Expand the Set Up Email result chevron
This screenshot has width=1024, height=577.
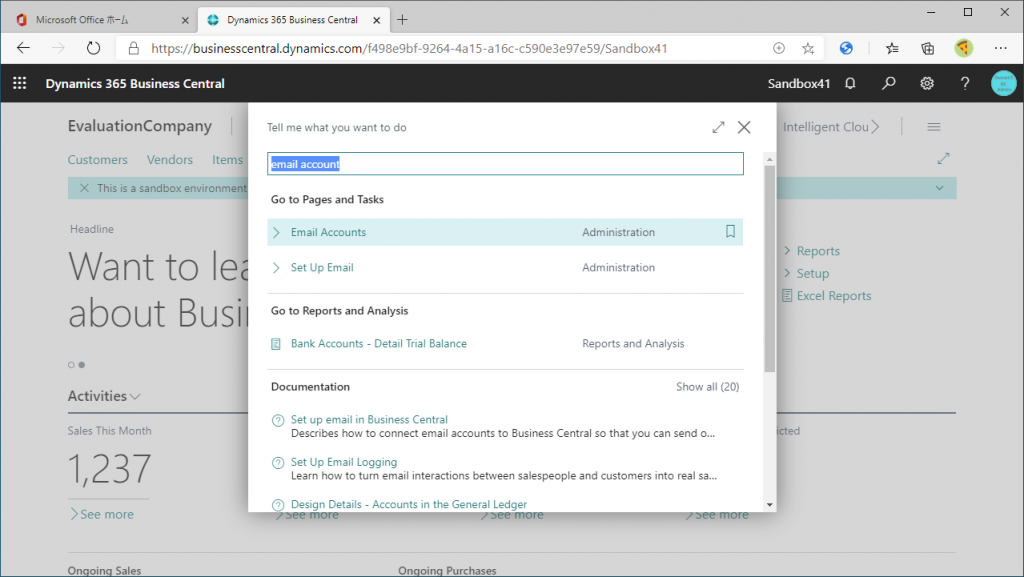tap(276, 268)
